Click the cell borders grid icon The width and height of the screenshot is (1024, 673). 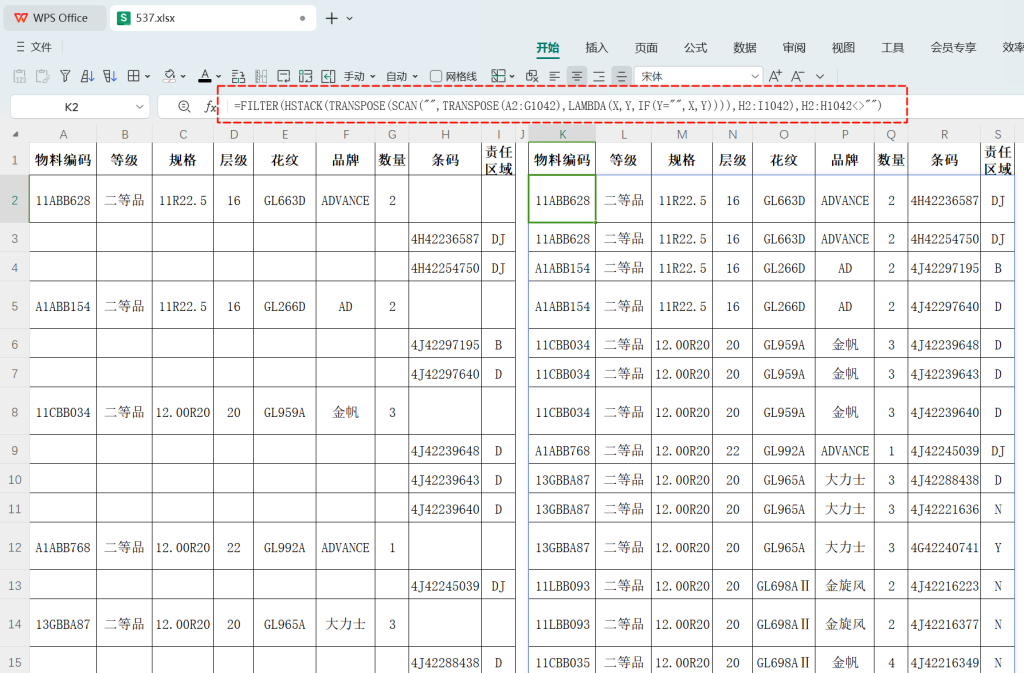point(133,76)
